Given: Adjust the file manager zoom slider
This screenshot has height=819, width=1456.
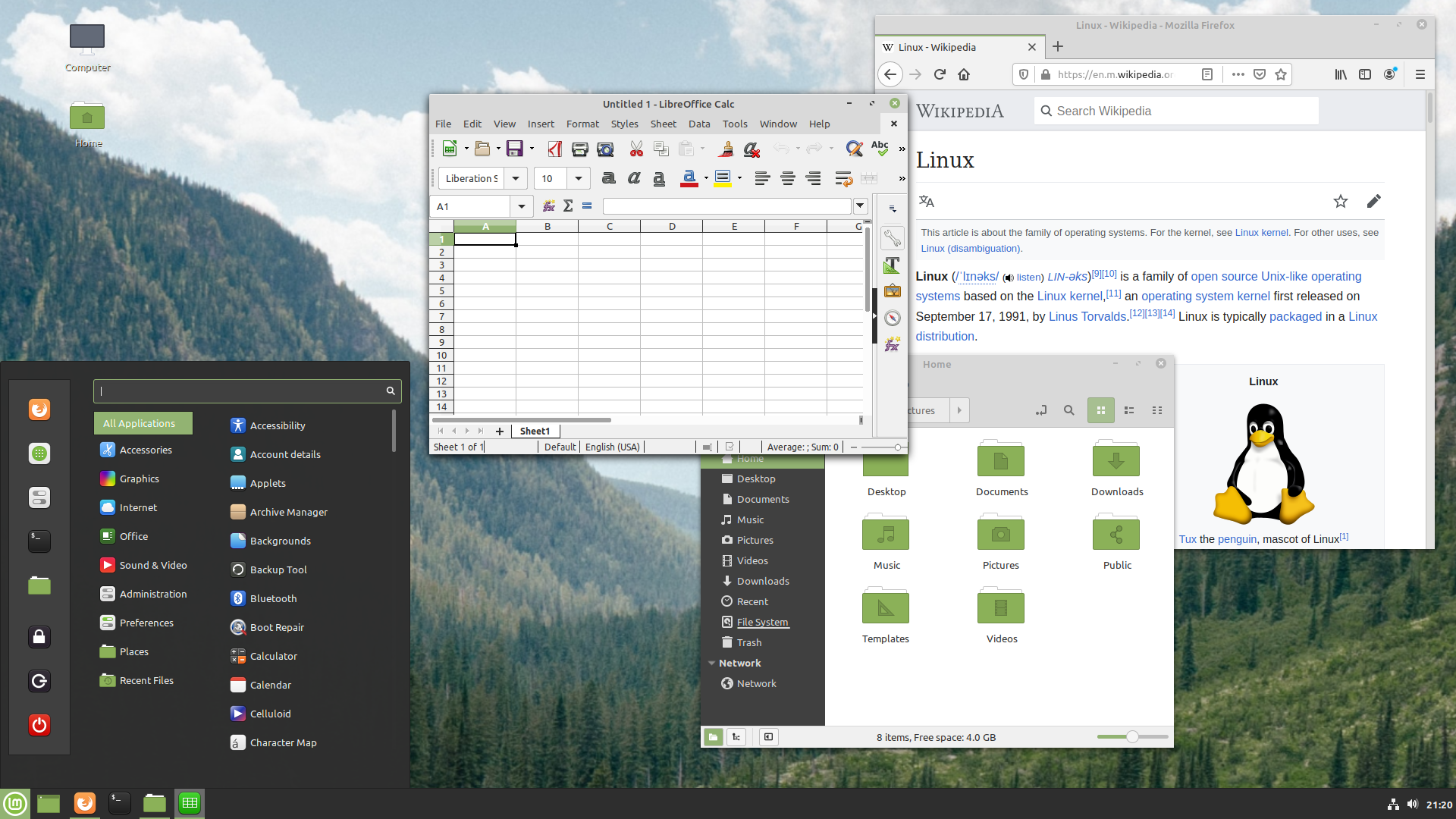Looking at the screenshot, I should coord(1132,737).
